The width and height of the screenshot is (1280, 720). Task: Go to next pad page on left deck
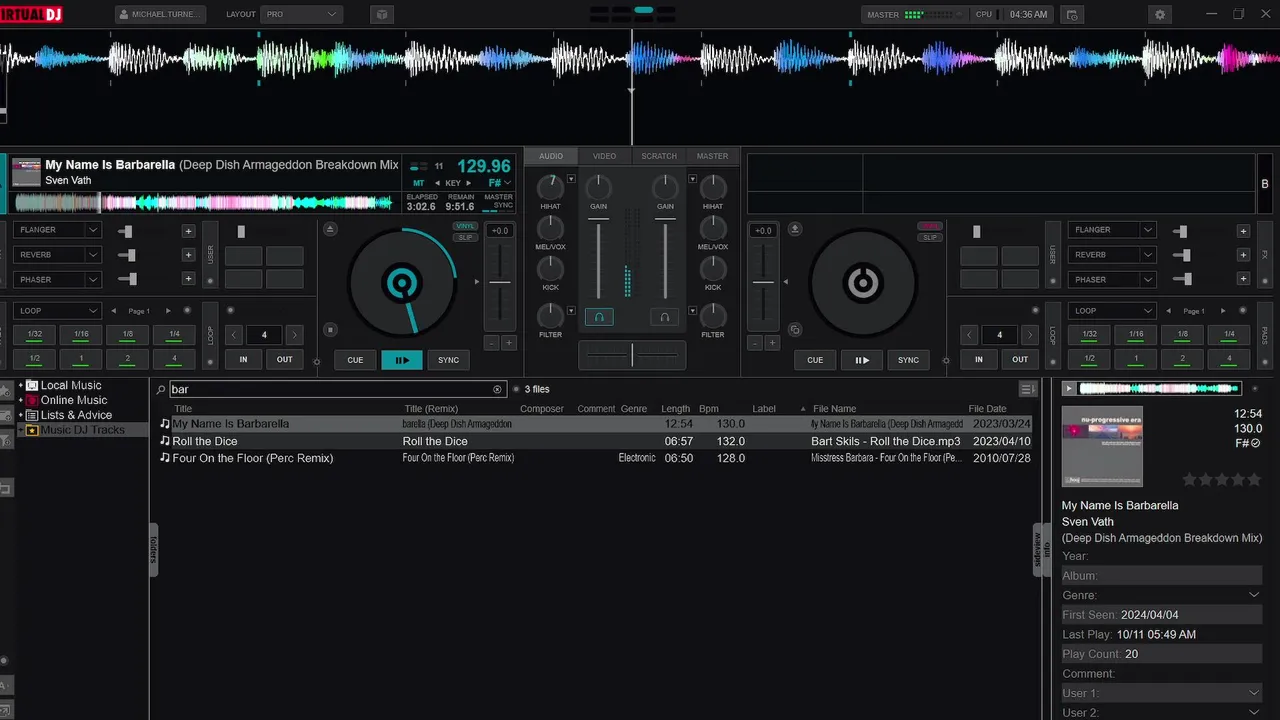click(168, 311)
